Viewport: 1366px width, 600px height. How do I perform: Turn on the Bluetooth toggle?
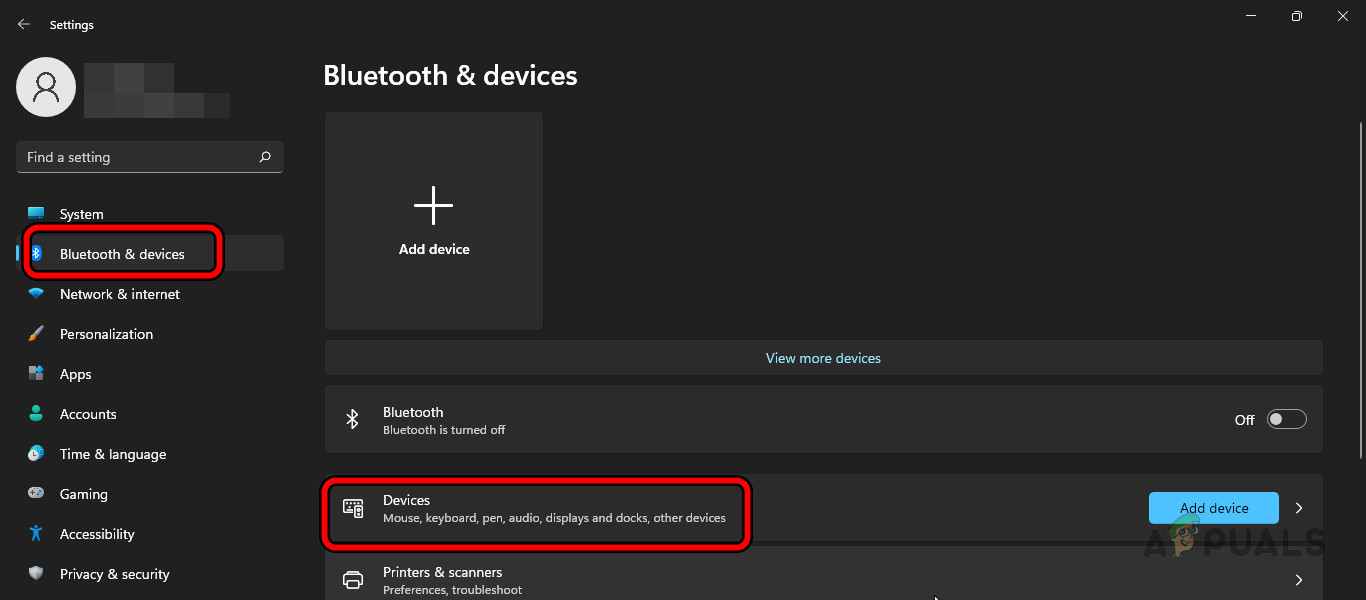point(1287,419)
